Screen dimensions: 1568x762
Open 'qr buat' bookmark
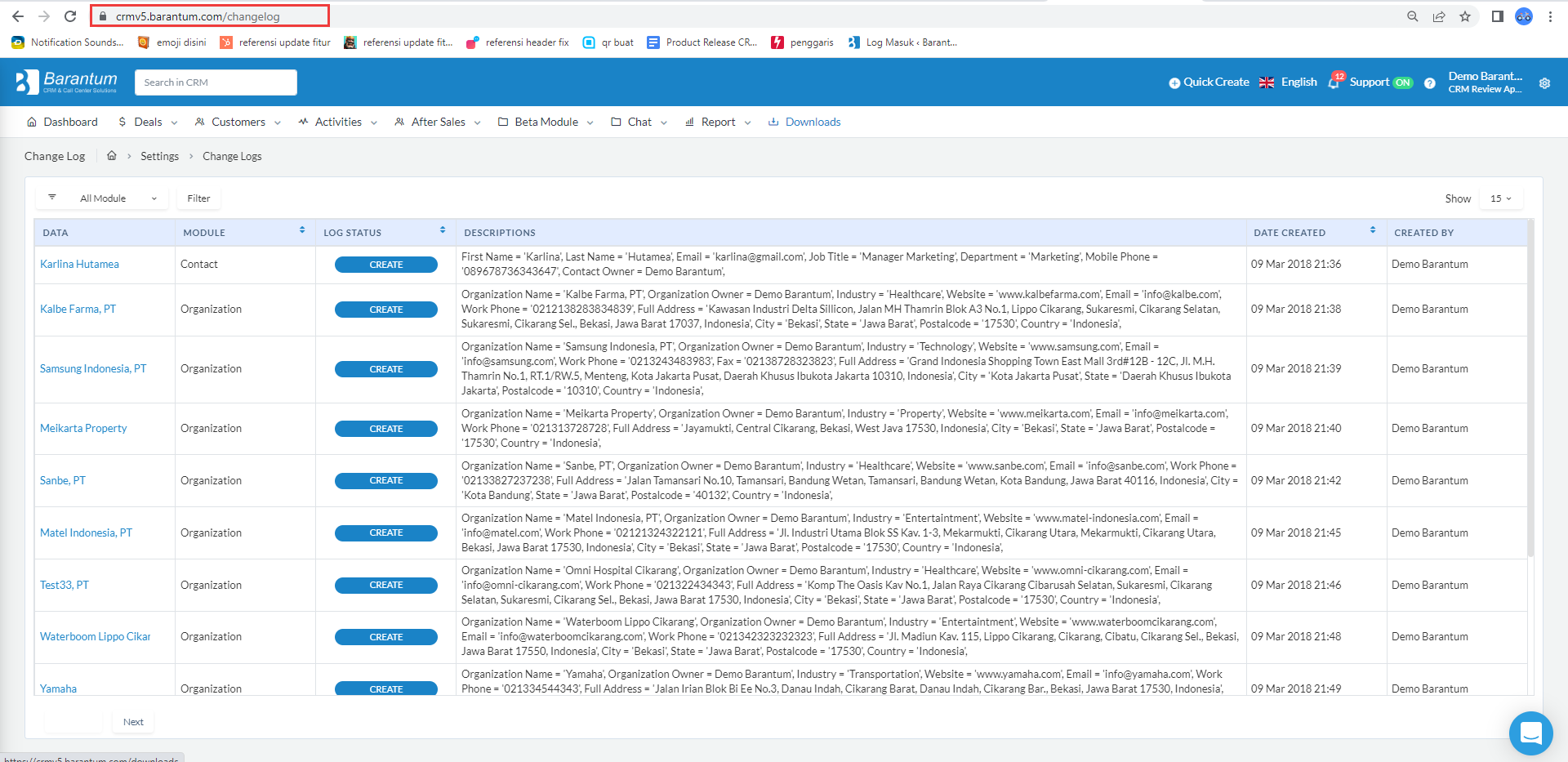pyautogui.click(x=608, y=42)
